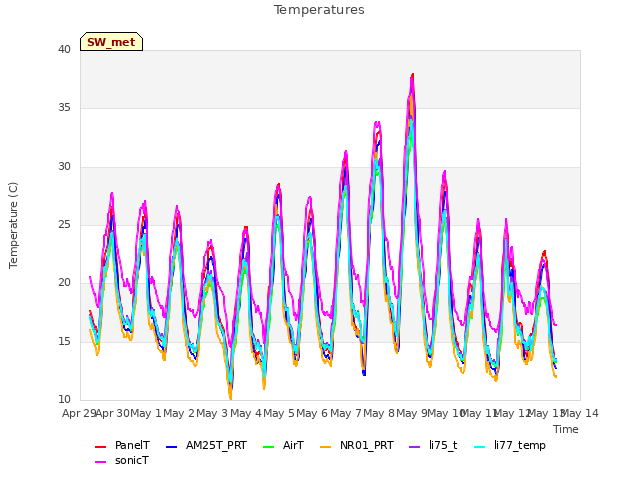
Task: Click the 40 y-axis tick label
Action: click(64, 49)
